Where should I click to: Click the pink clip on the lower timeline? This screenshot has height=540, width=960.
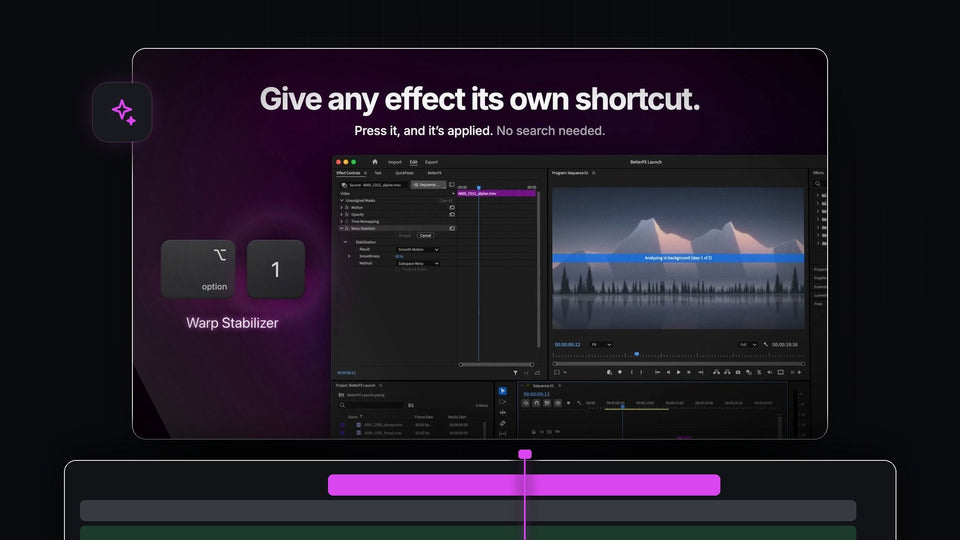pos(524,485)
